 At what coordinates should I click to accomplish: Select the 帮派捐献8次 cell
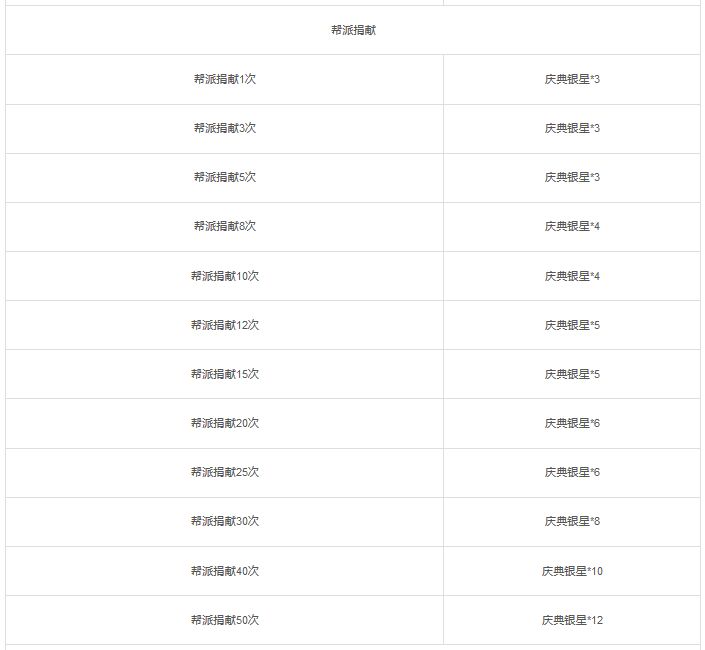224,227
